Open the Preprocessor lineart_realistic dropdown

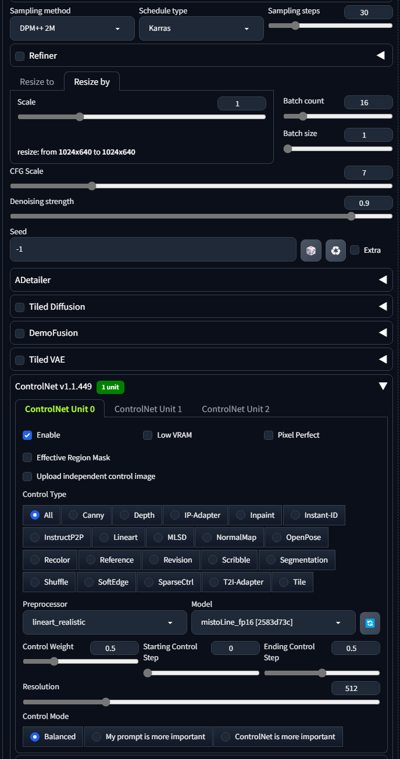click(105, 622)
